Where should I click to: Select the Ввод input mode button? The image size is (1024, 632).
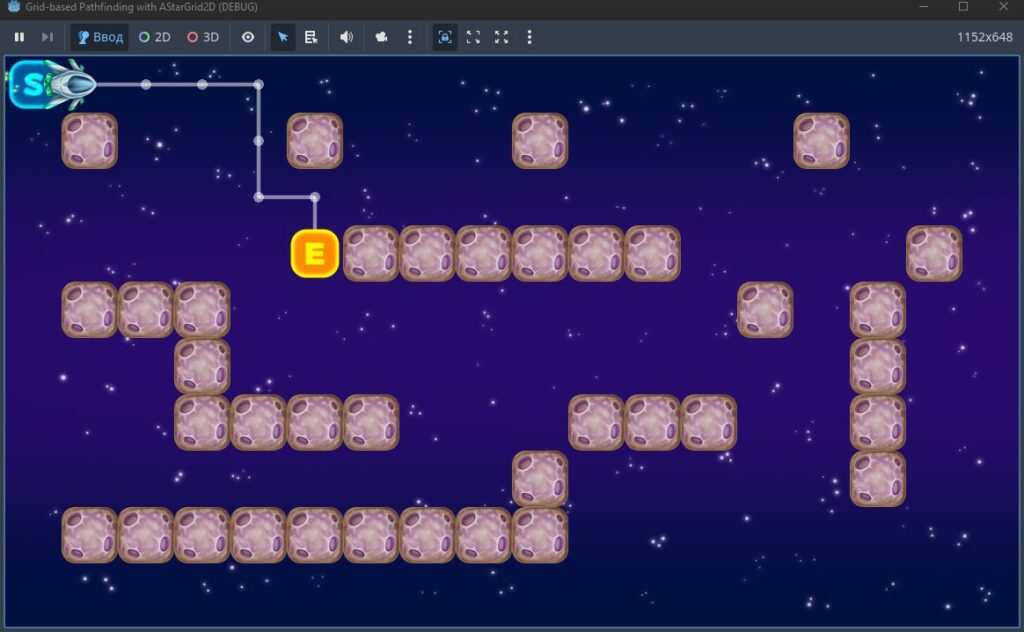[x=100, y=37]
